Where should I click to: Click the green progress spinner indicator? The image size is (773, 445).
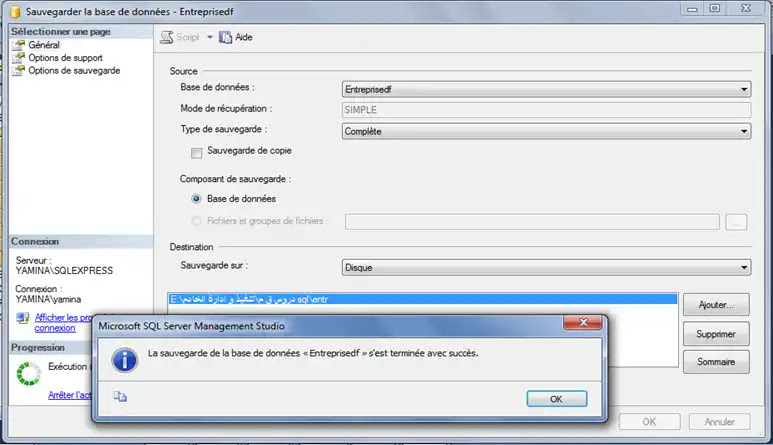point(29,373)
